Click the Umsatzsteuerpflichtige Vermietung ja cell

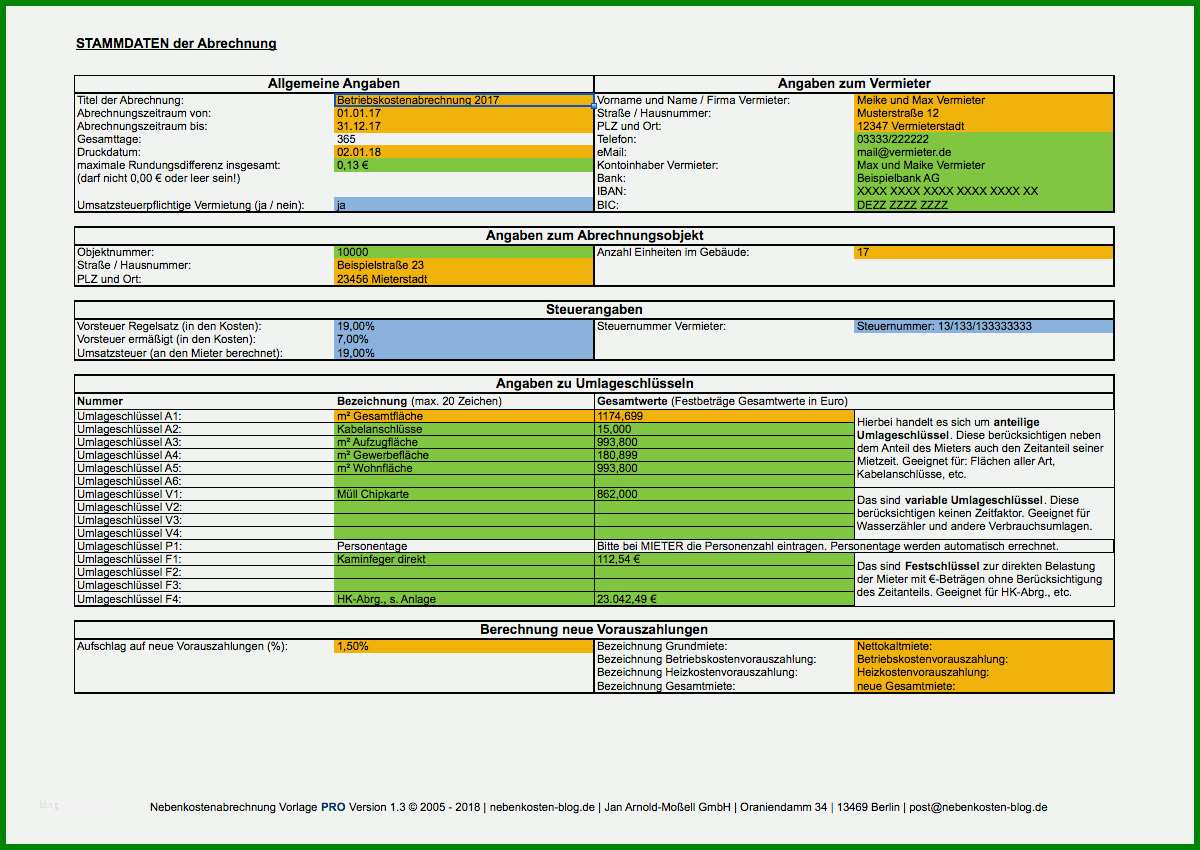[x=464, y=204]
